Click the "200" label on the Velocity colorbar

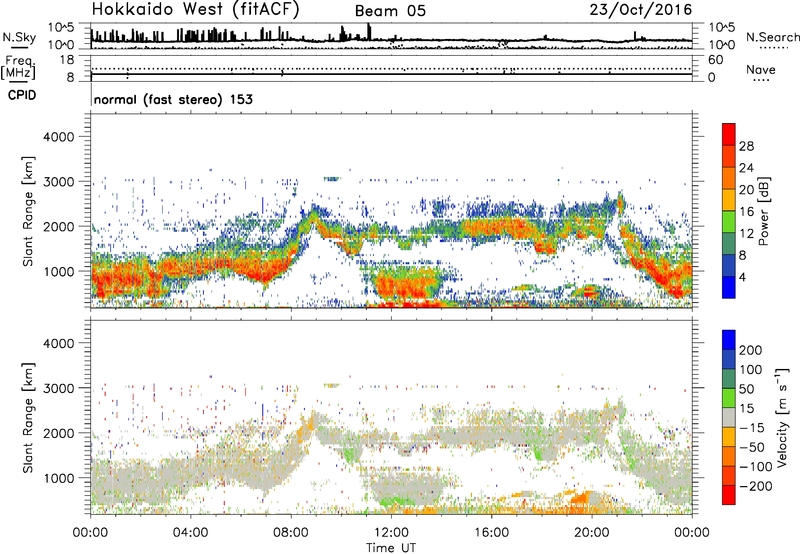pos(751,350)
